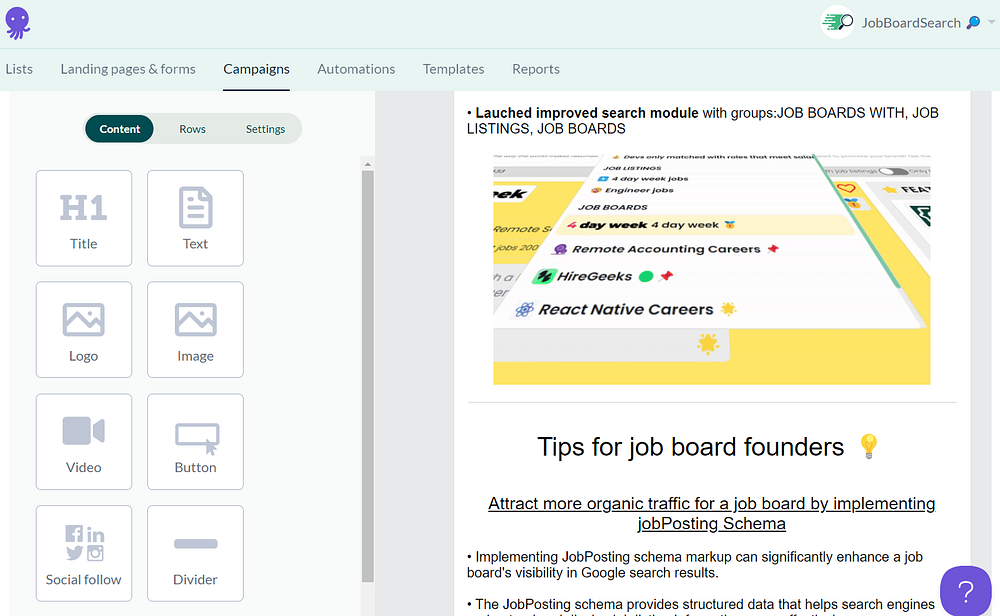This screenshot has width=1000, height=616.
Task: Add a Video content block
Action: (x=84, y=442)
